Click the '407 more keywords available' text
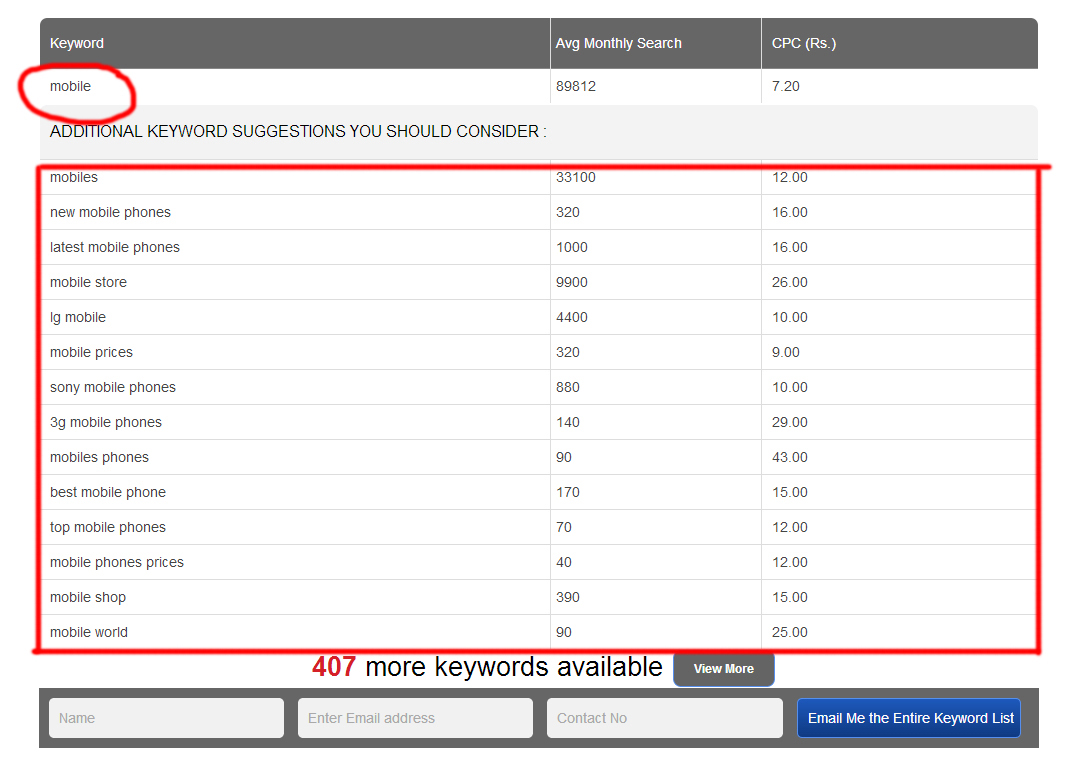This screenshot has width=1075, height=768. tap(487, 667)
